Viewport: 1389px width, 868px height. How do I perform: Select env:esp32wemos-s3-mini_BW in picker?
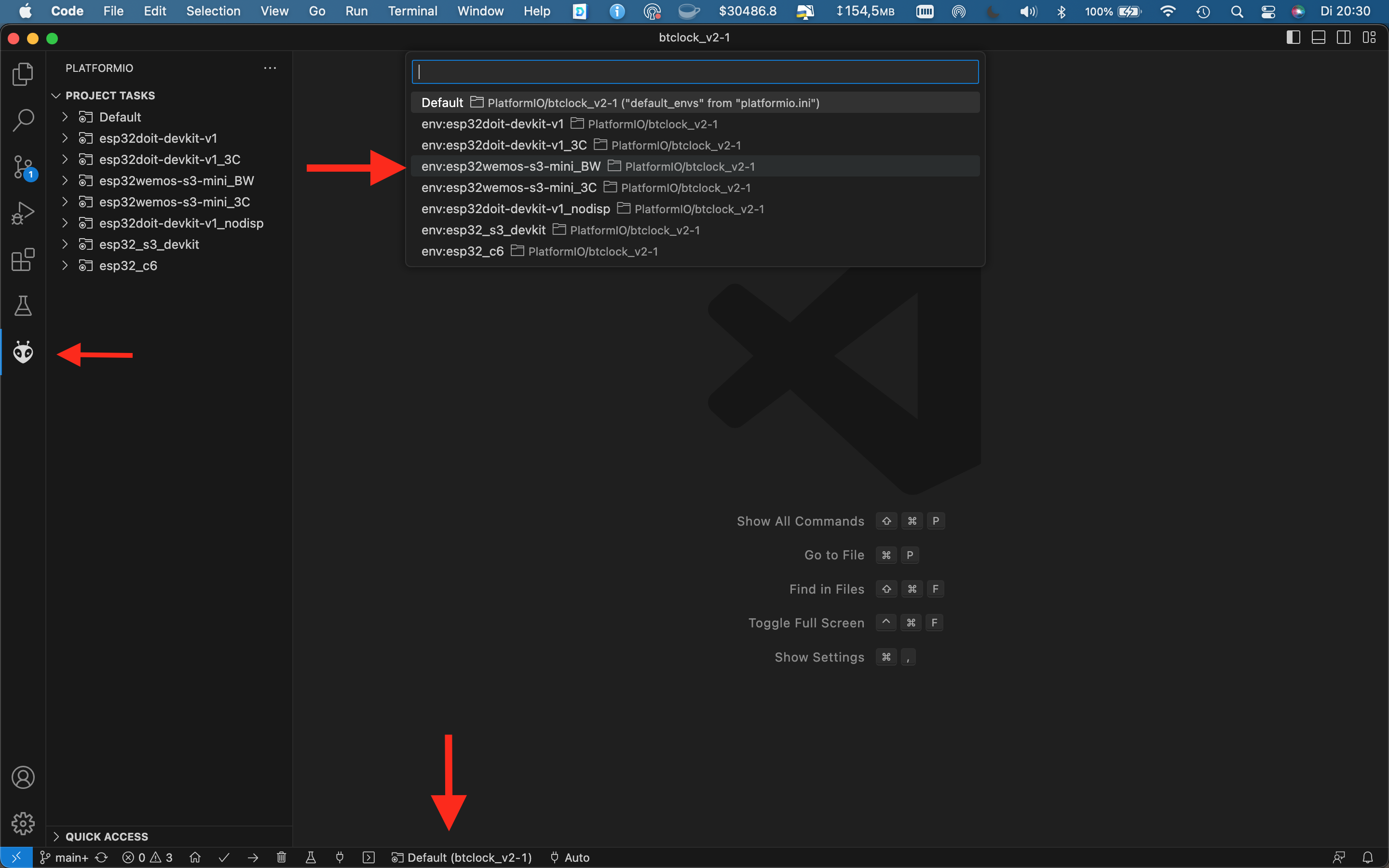click(695, 166)
